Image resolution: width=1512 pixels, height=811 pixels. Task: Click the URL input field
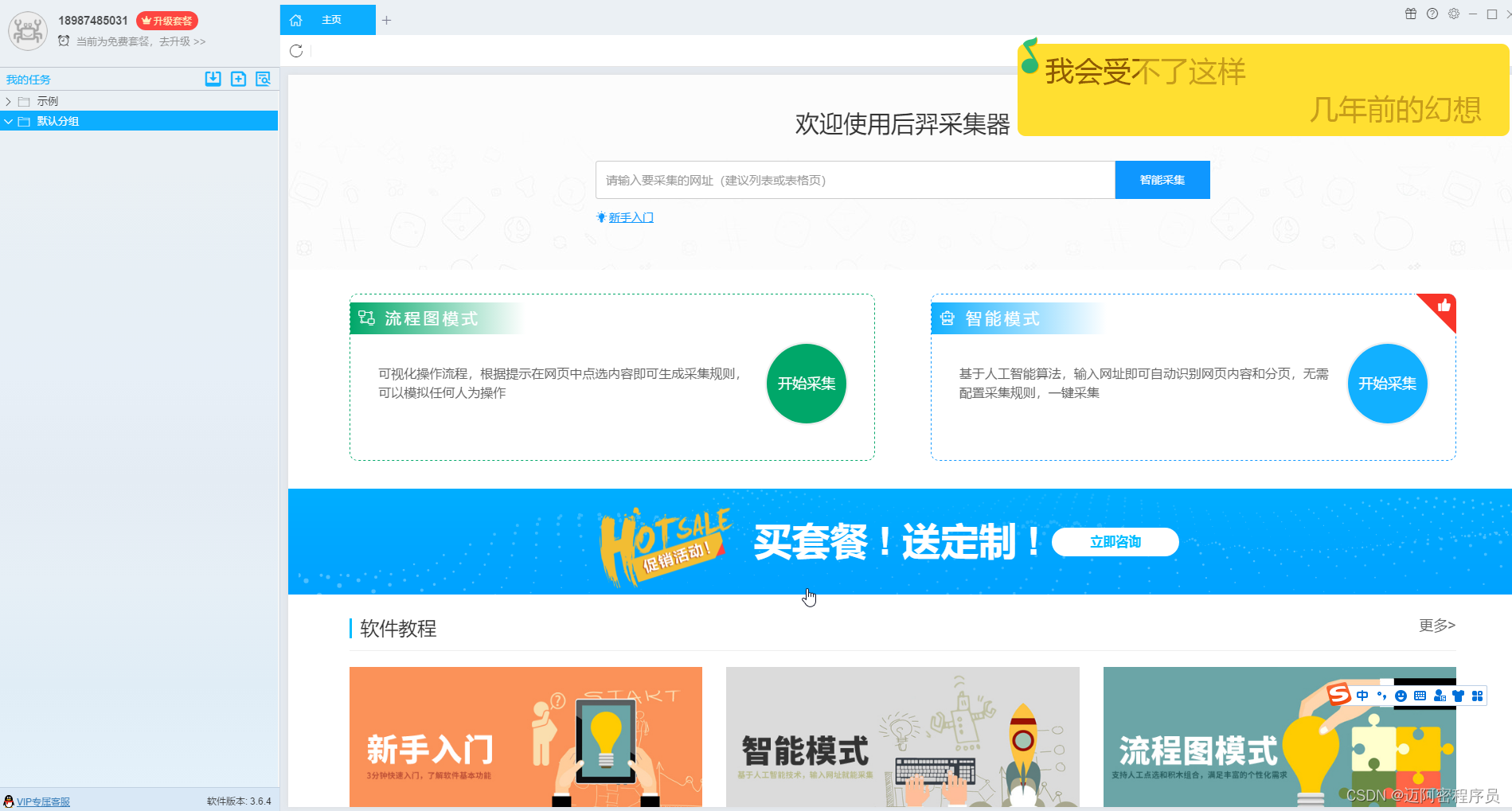coord(855,180)
